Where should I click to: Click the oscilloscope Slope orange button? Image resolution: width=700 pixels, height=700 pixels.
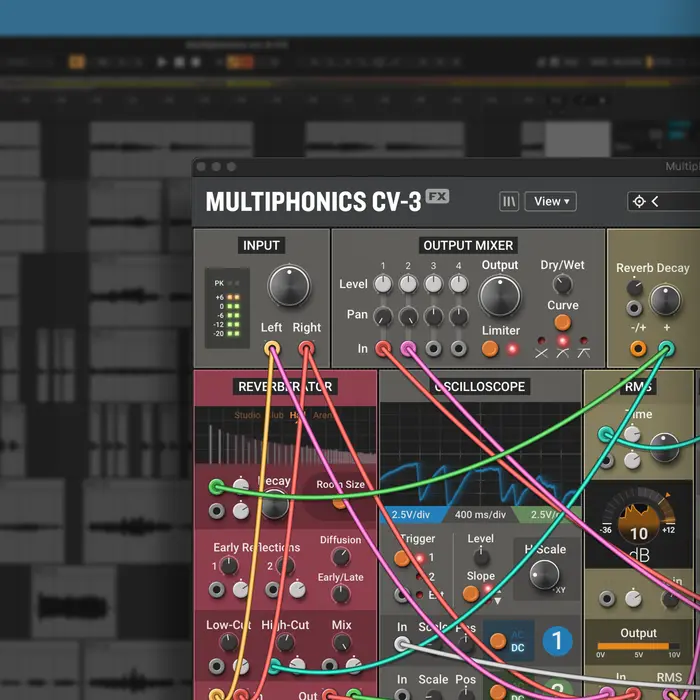click(470, 594)
